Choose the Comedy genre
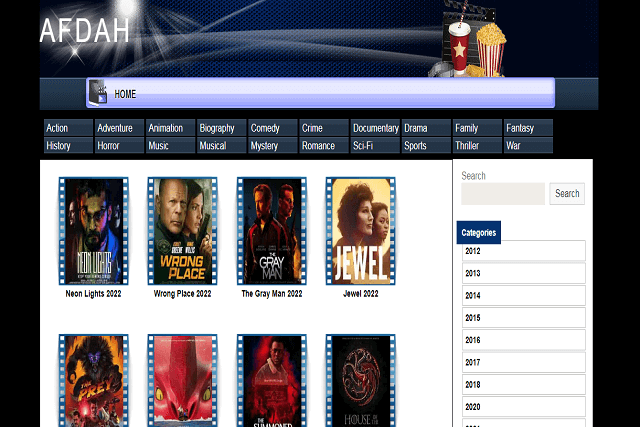This screenshot has width=640, height=427. tap(273, 128)
